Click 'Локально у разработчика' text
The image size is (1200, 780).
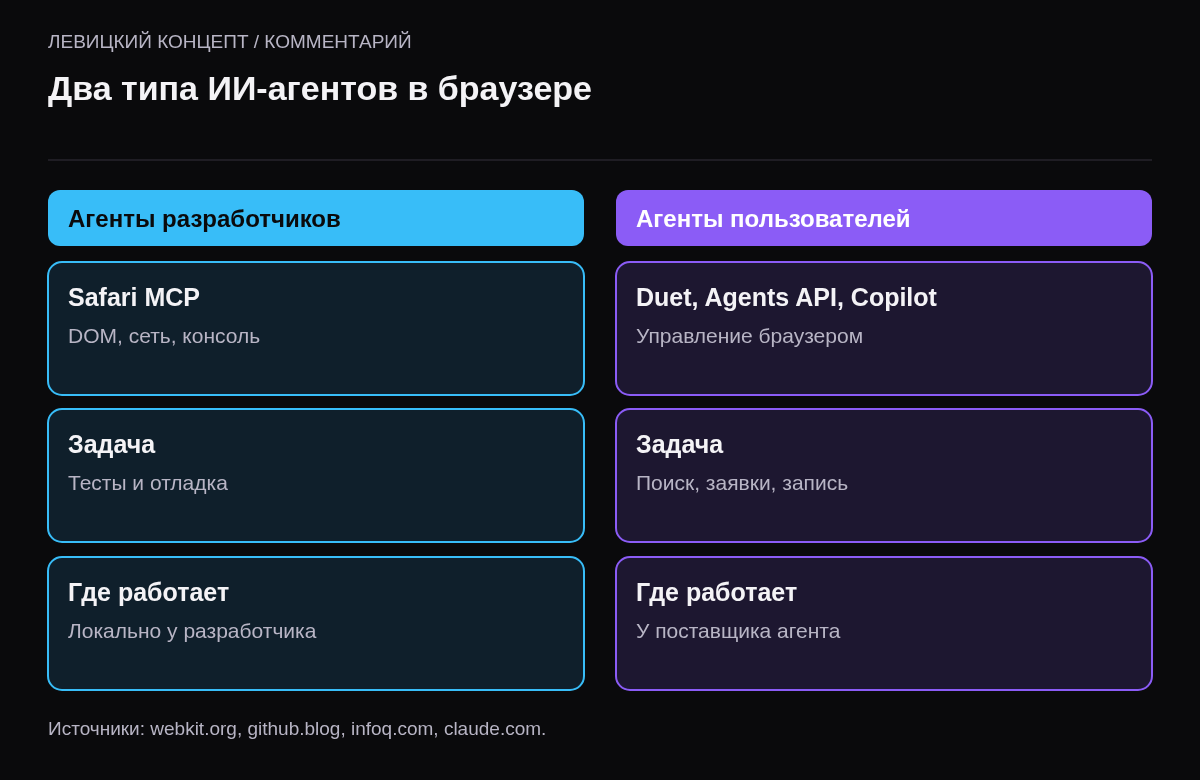click(192, 631)
